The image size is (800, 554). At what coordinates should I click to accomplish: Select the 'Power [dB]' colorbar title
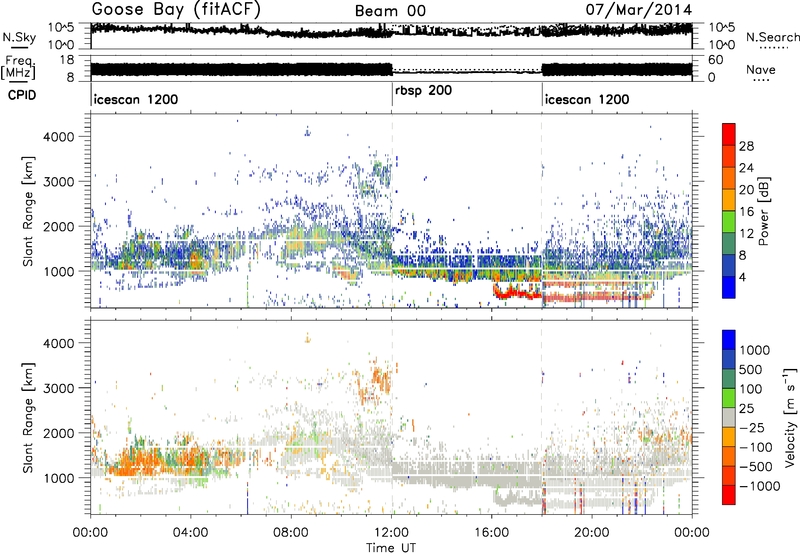tap(763, 211)
